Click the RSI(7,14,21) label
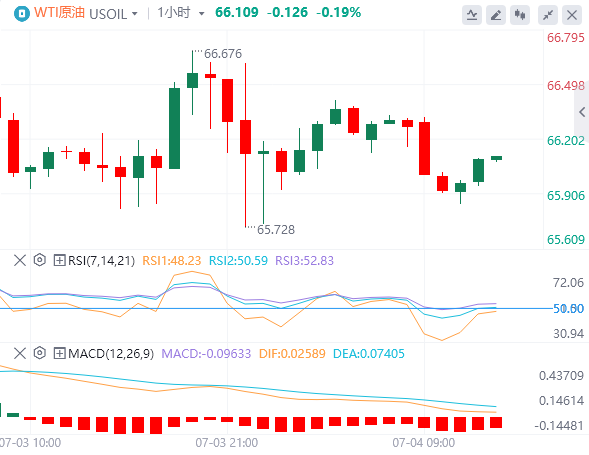 click(101, 260)
